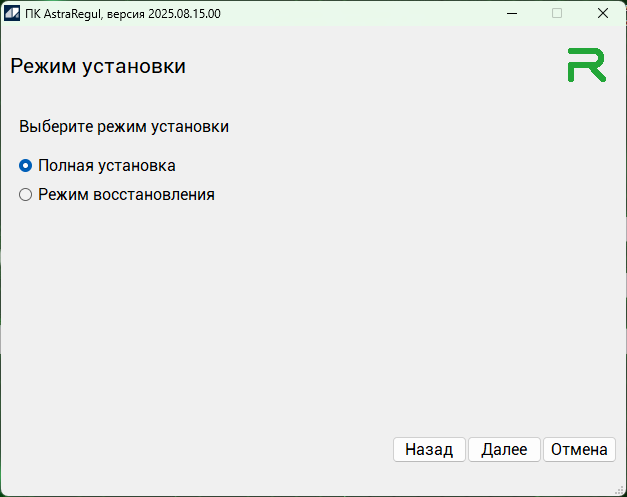Go back with the Назад button
Viewport: 627px width, 497px height.
(x=429, y=450)
